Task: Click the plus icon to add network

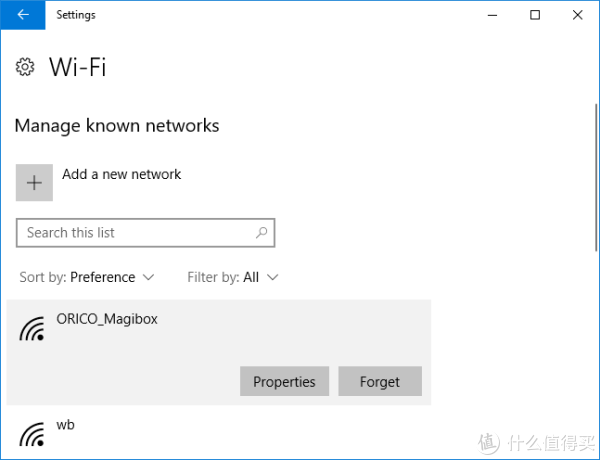Action: coord(34,183)
